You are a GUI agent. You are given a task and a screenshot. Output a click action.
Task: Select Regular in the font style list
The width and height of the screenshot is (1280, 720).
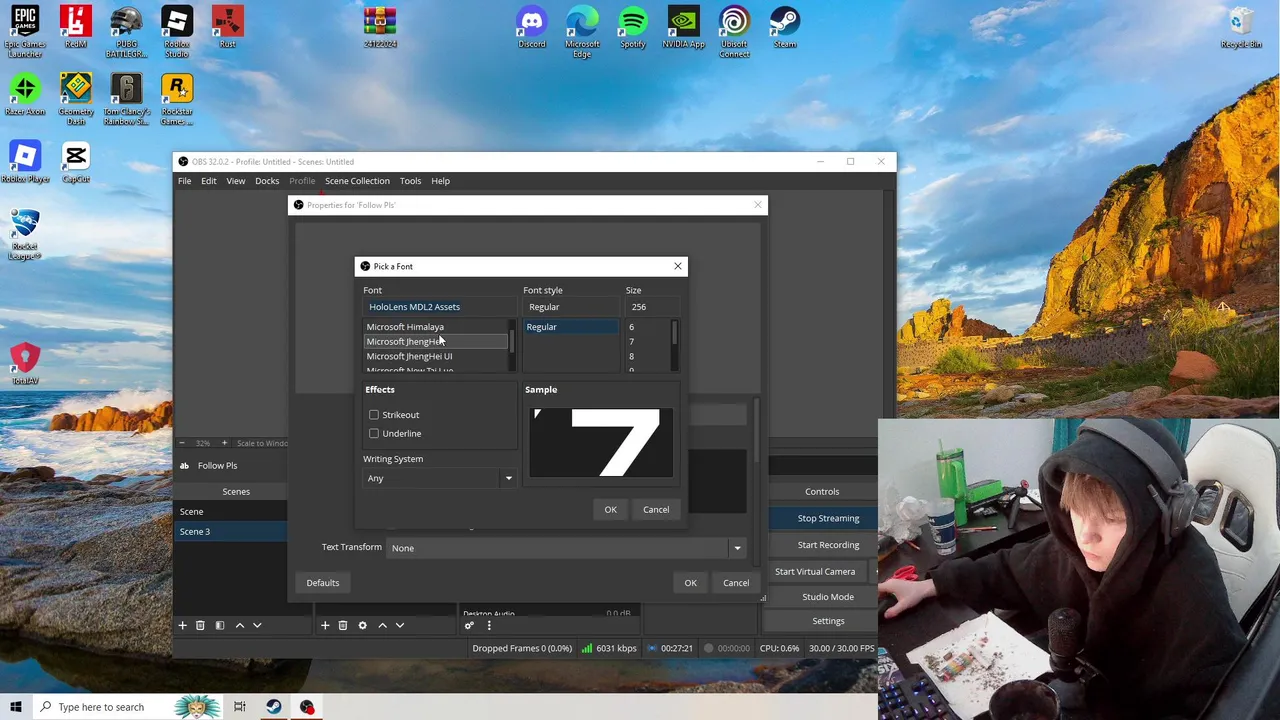click(571, 327)
